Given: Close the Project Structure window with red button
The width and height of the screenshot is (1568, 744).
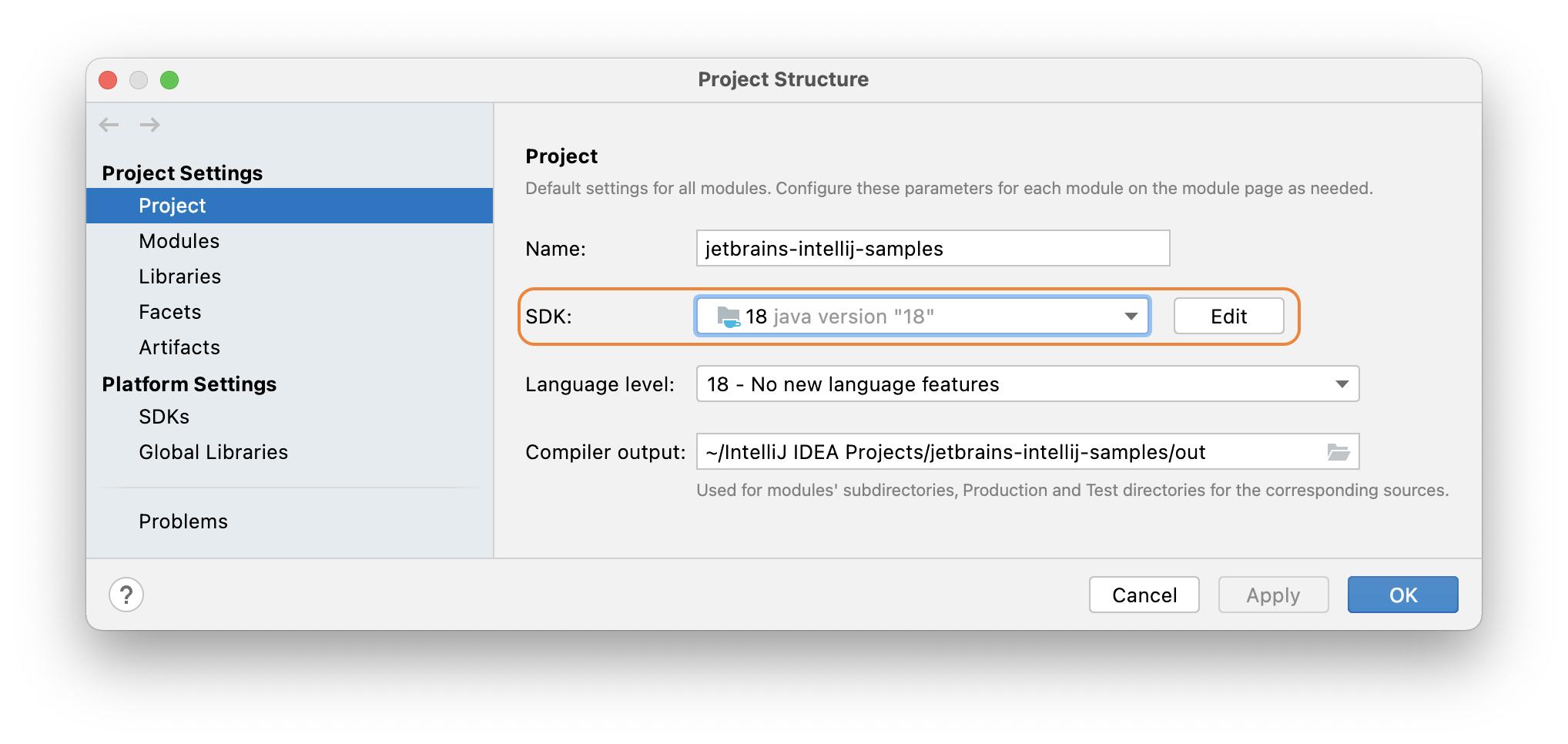Looking at the screenshot, I should point(109,80).
